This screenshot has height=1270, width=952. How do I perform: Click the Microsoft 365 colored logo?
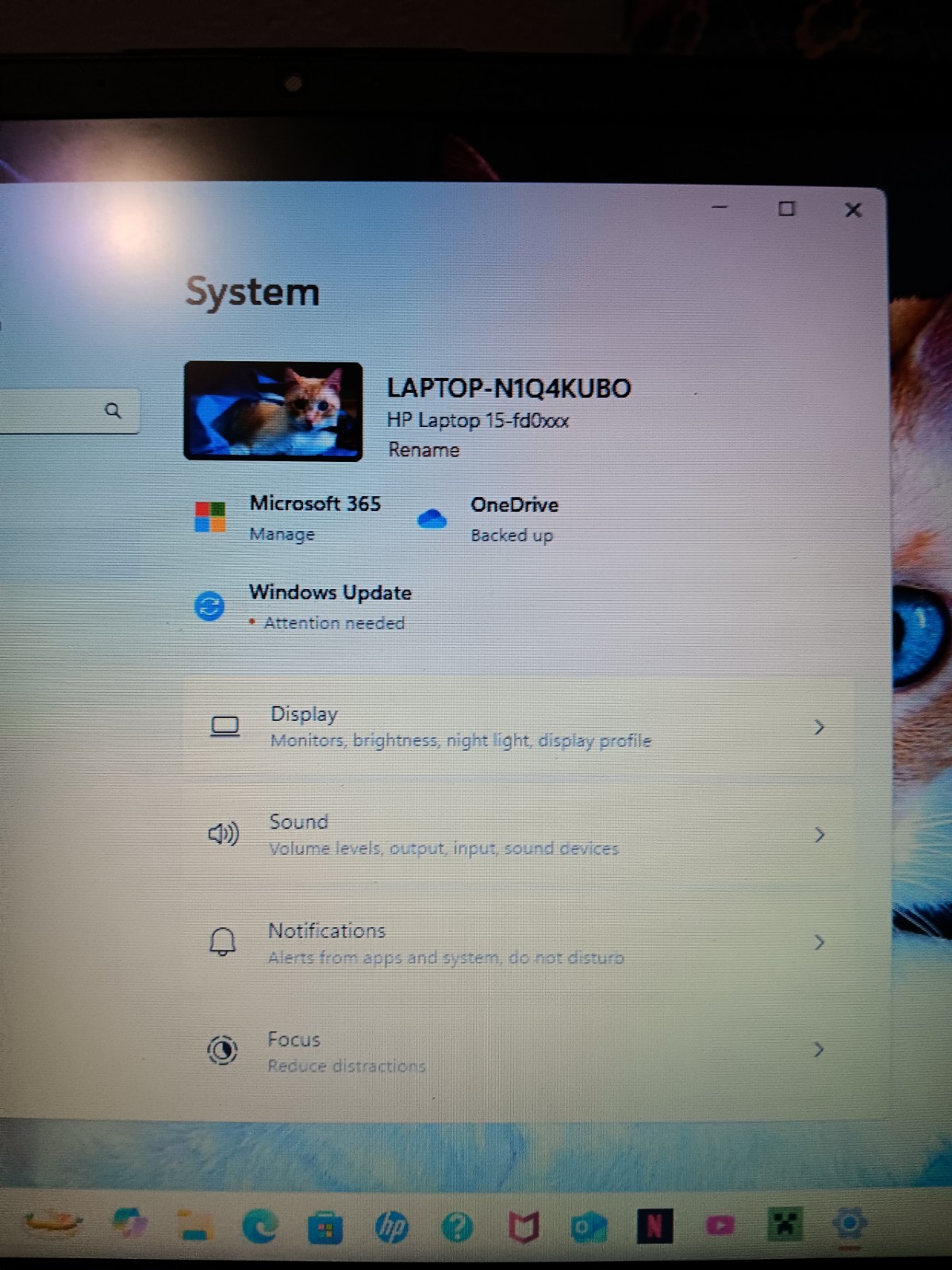coord(210,517)
